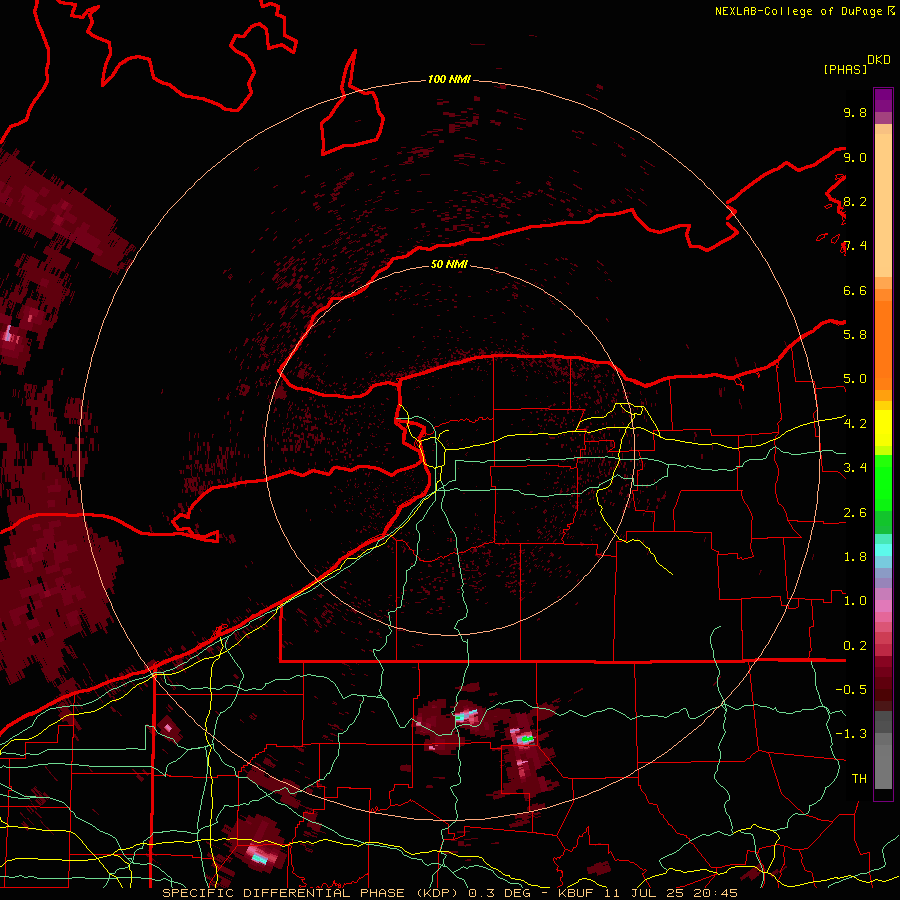Click the 11 JUL 25 20:45 timestamp
The height and width of the screenshot is (900, 900).
coord(673,893)
